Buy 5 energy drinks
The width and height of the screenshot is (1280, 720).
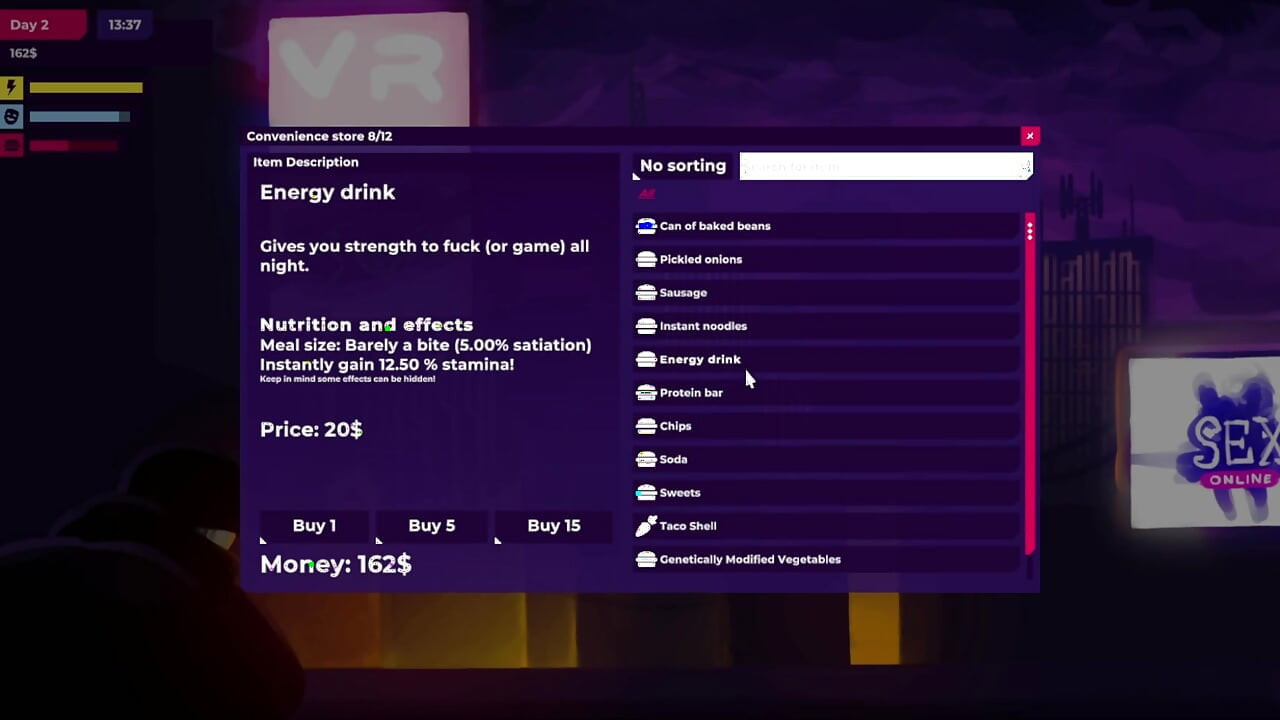tap(432, 526)
